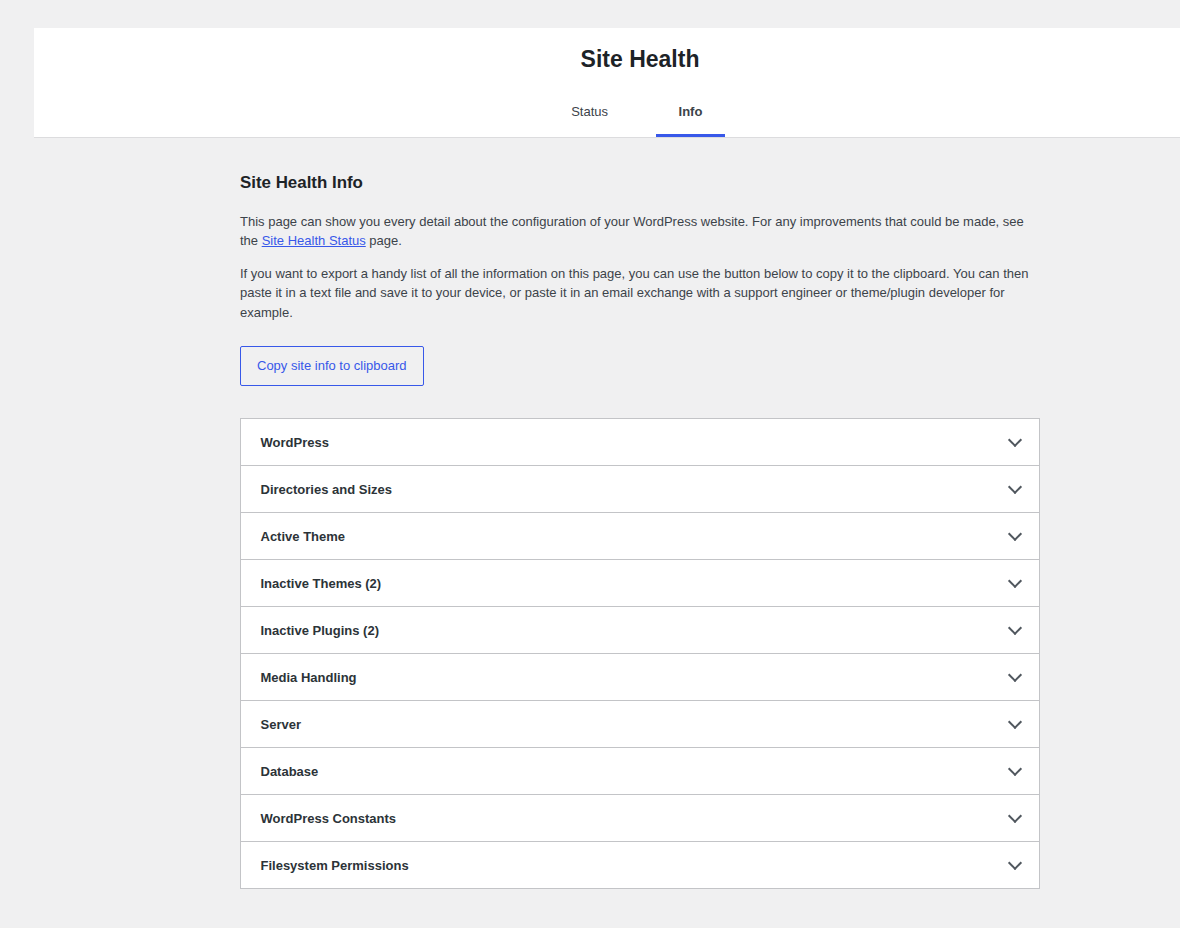1180x928 pixels.
Task: Click the "Active Theme" label text
Action: pyautogui.click(x=303, y=537)
